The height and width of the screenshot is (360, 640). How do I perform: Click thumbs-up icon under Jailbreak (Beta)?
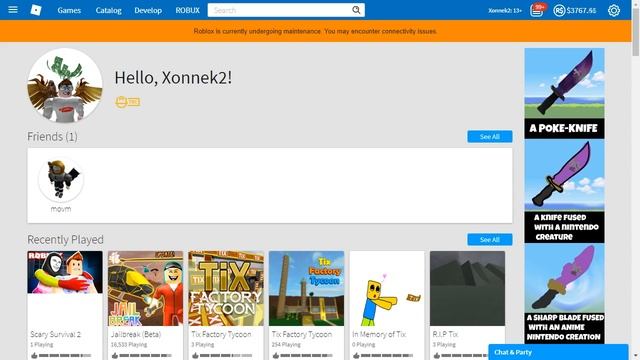click(x=115, y=356)
